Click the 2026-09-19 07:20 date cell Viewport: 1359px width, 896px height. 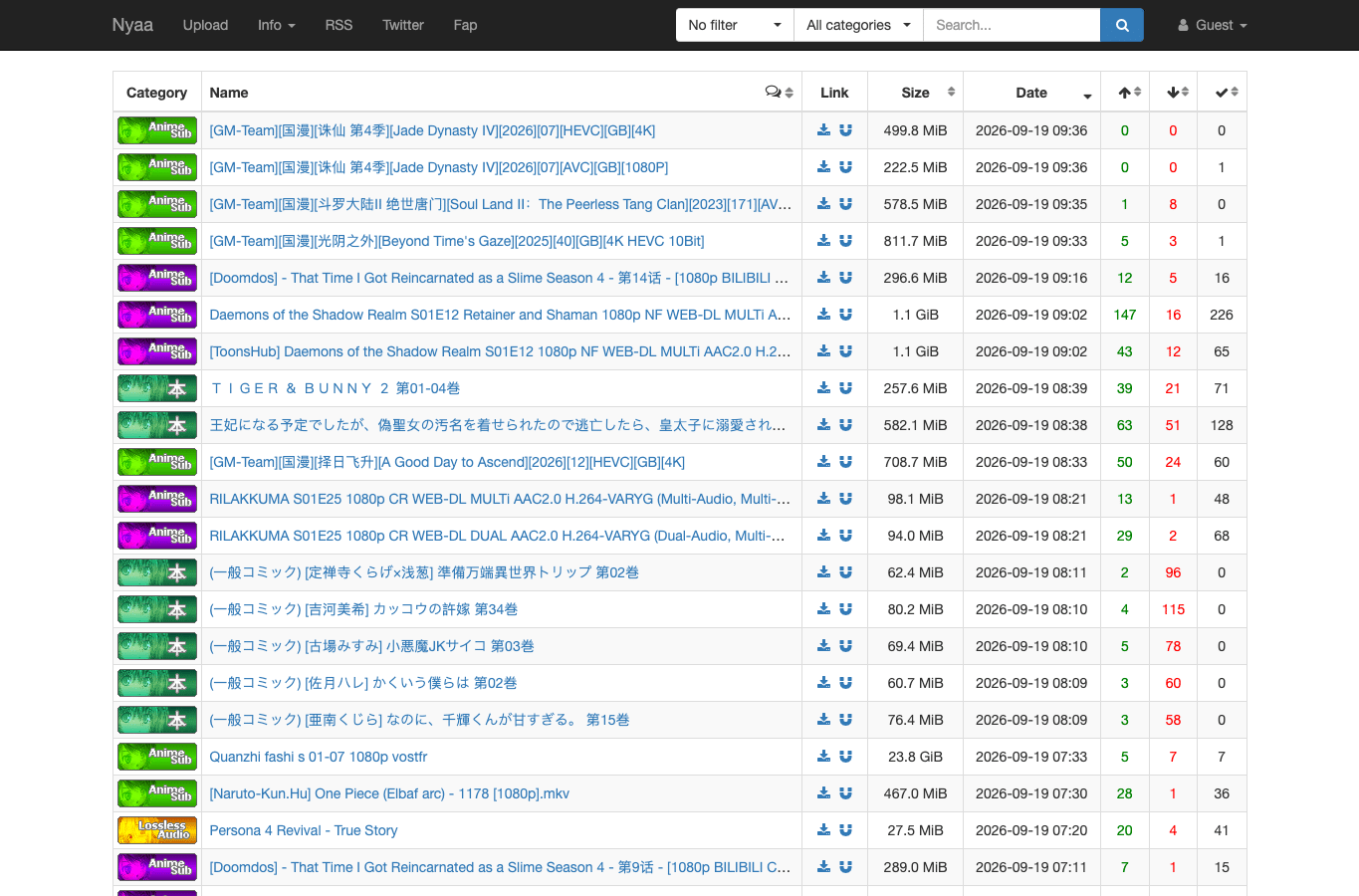1031,830
